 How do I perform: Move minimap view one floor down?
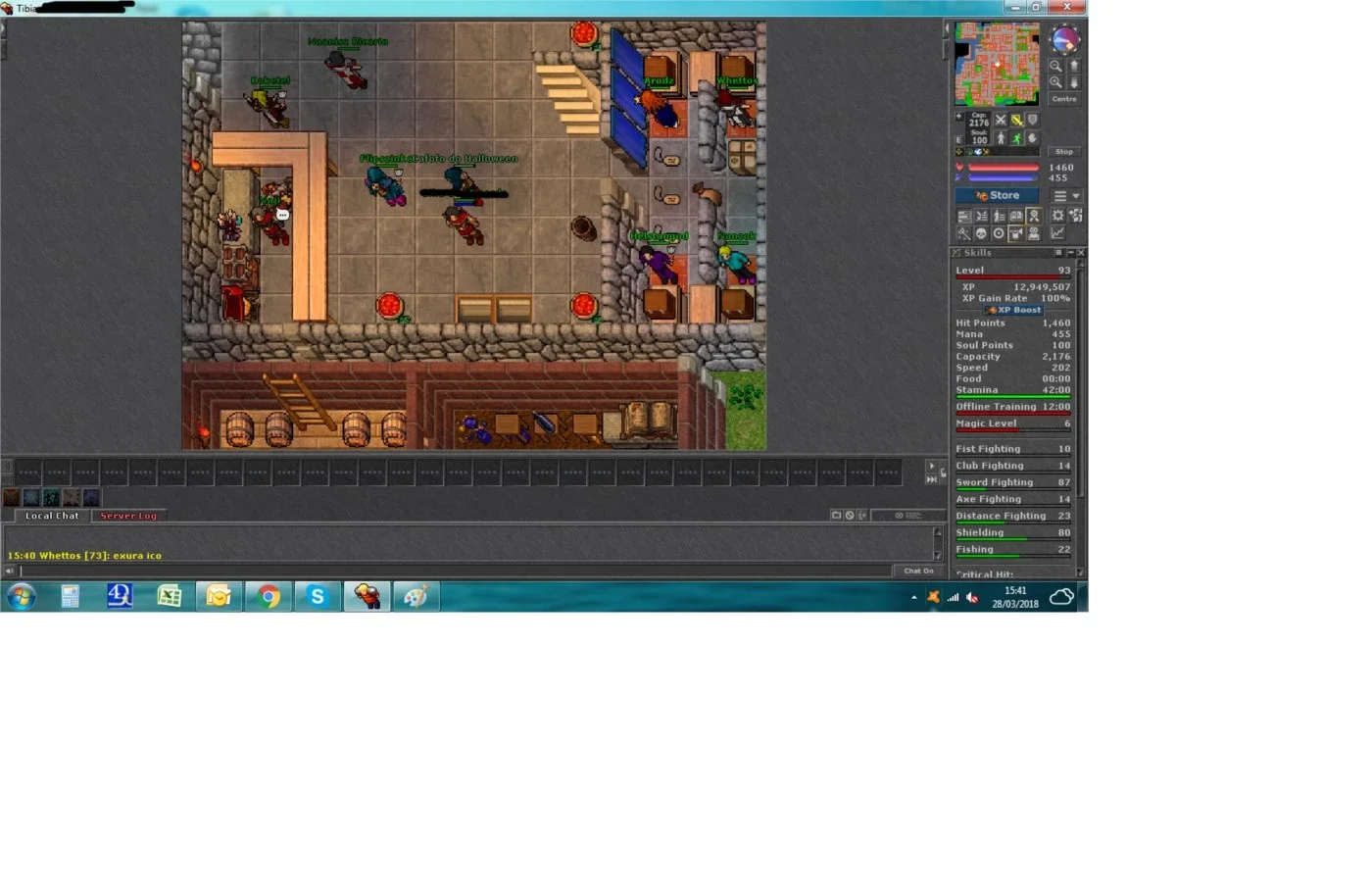[x=1074, y=82]
